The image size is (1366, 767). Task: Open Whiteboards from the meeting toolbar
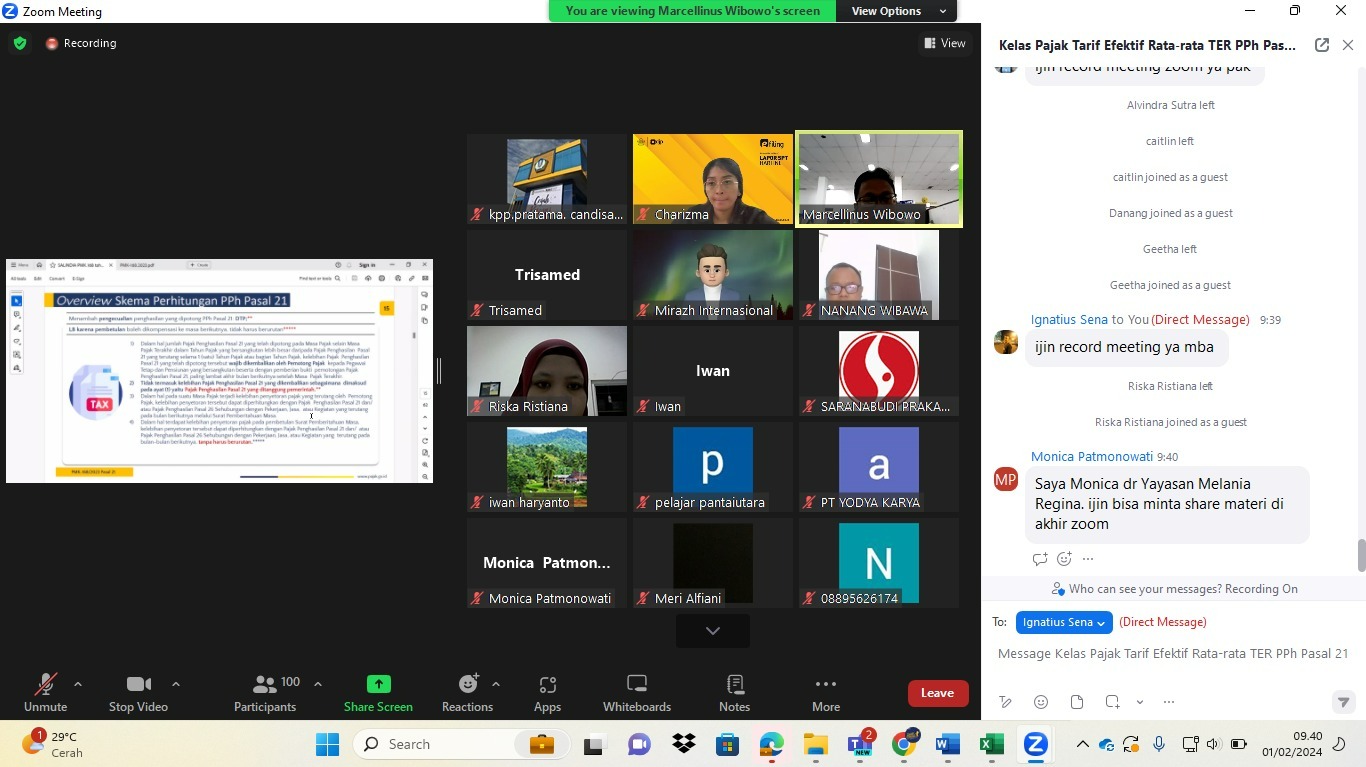[x=636, y=692]
